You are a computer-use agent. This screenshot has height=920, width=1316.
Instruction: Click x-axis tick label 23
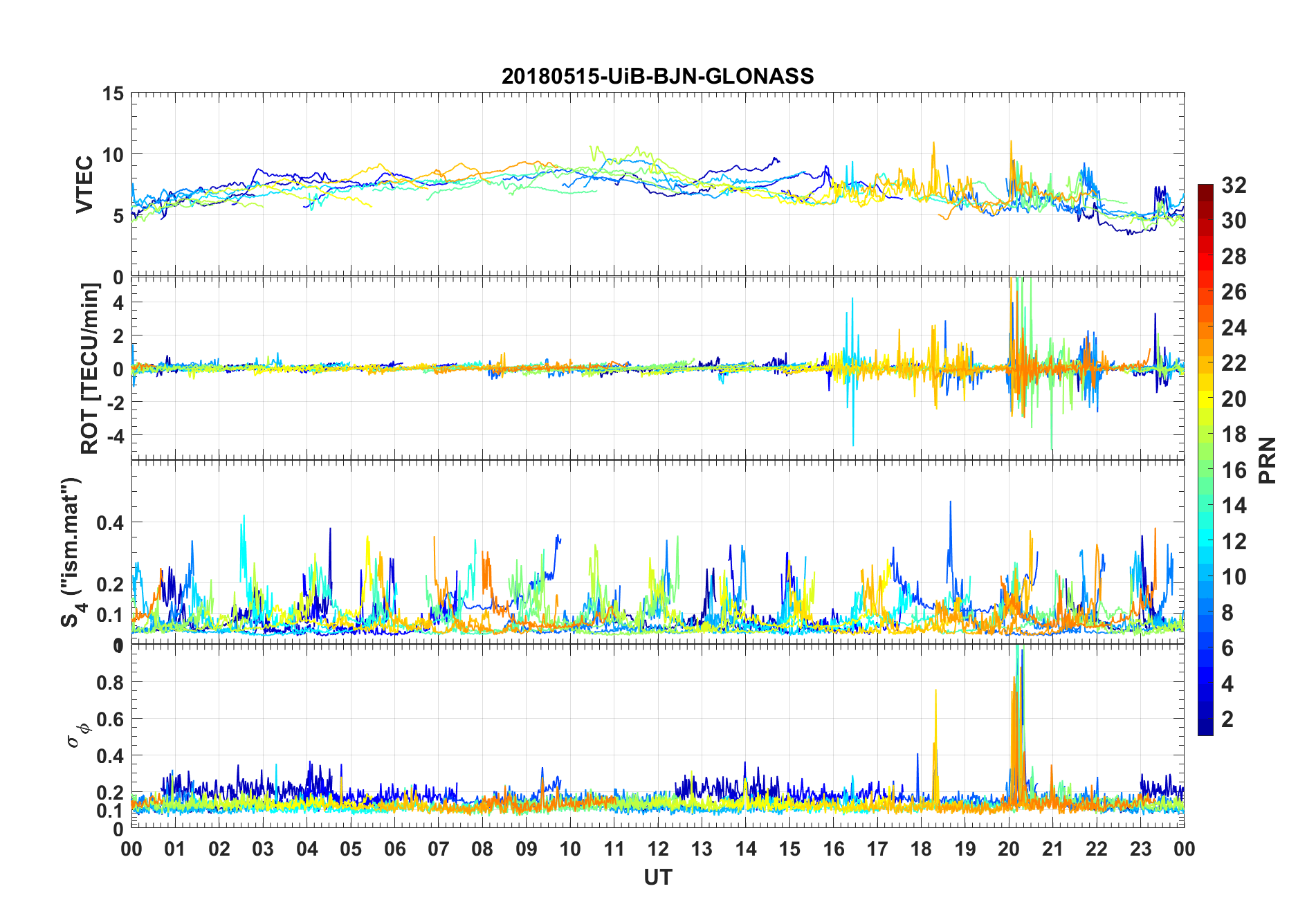tap(1140, 849)
